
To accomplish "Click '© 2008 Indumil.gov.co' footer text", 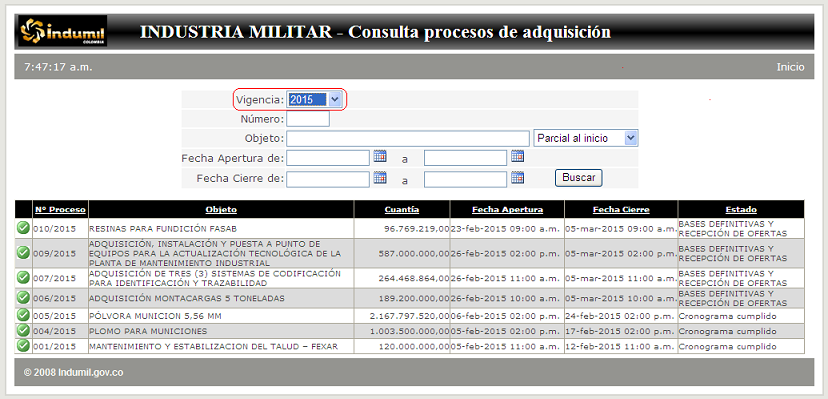I will [x=73, y=372].
